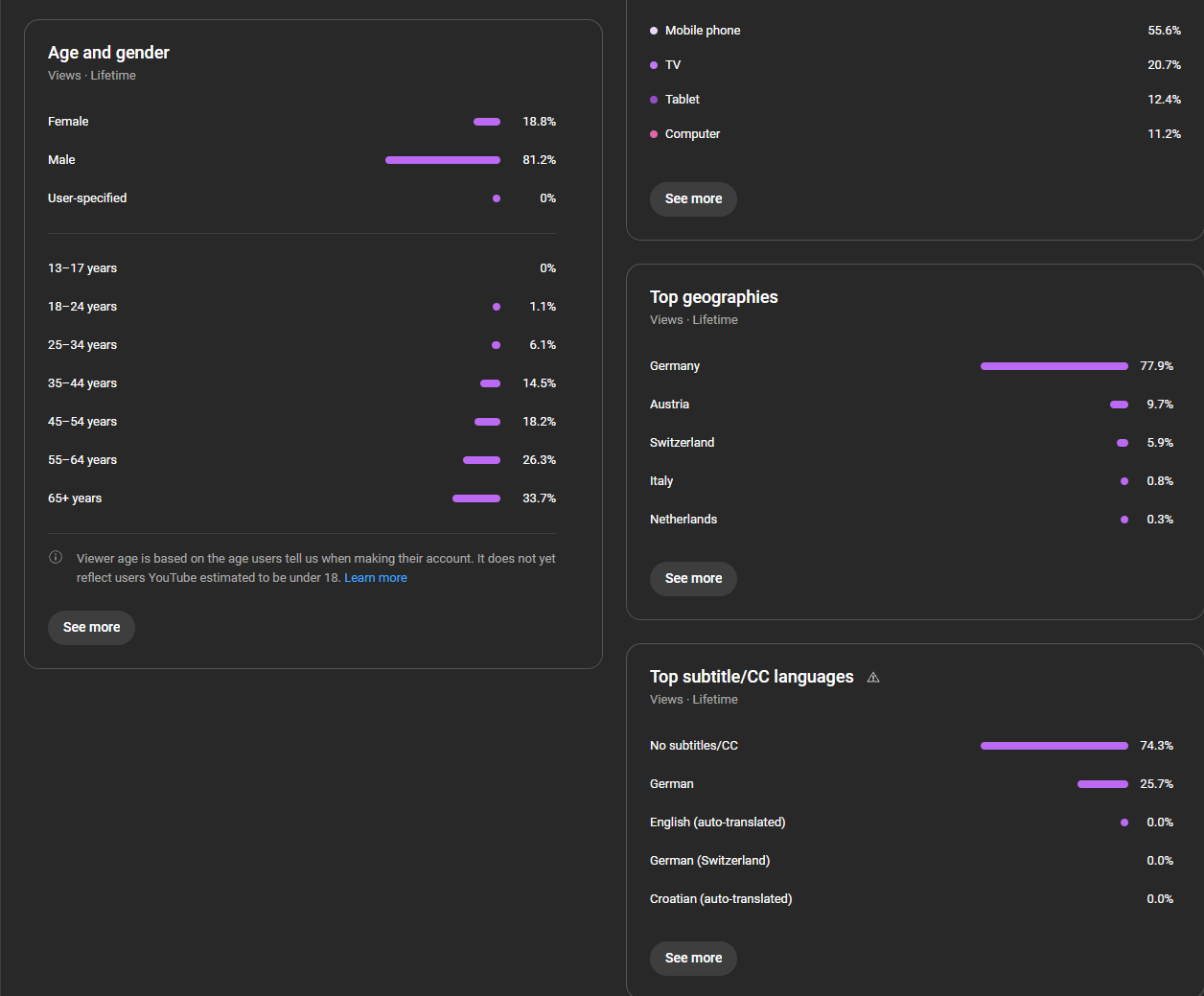Click the 65+ years age bar
Viewport: 1204px width, 996px height.
(476, 498)
